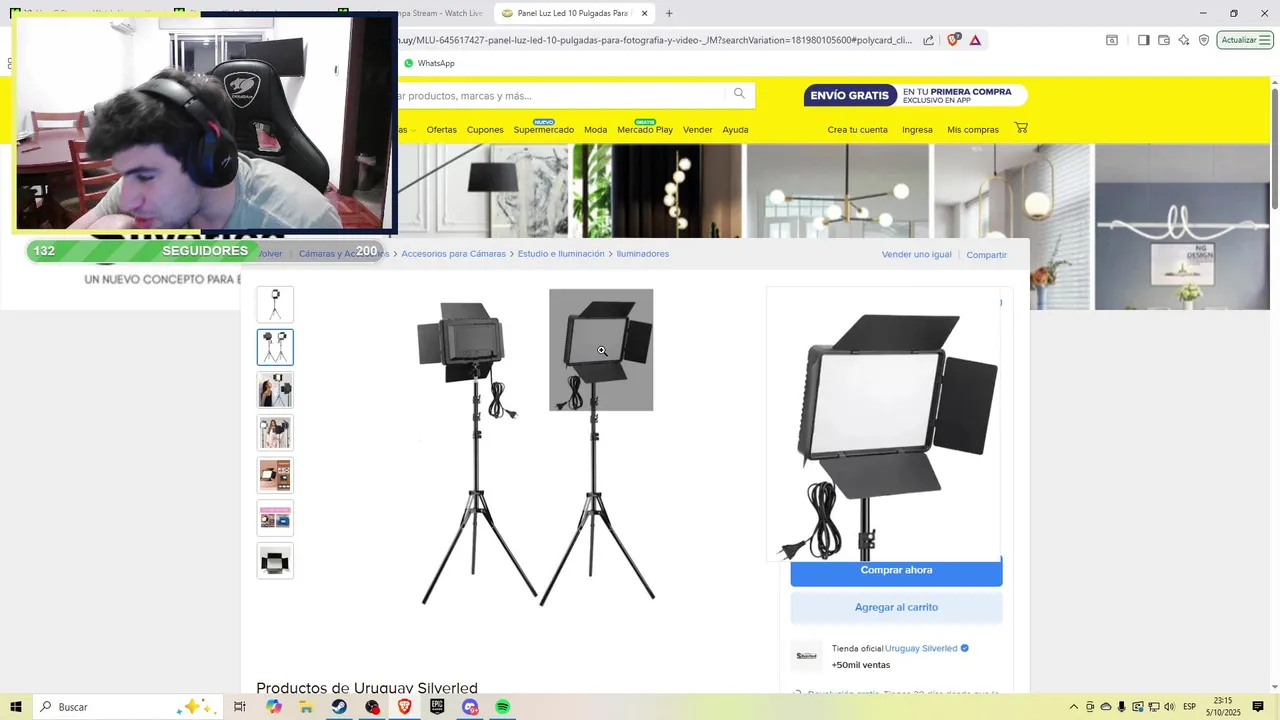Screen dimensions: 1280x720
Task: Open the Ayuda help link
Action: point(735,130)
